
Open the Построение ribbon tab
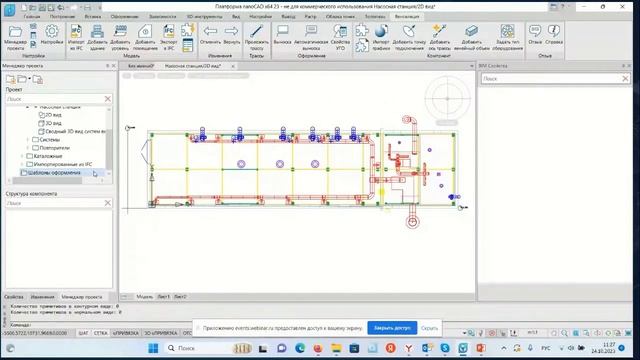pyautogui.click(x=62, y=17)
